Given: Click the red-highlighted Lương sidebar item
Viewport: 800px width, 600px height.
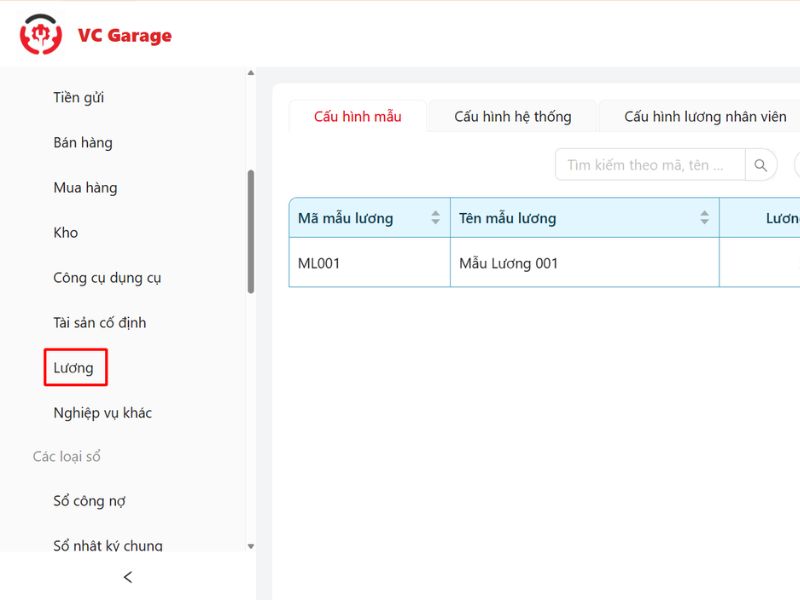Looking at the screenshot, I should click(75, 367).
